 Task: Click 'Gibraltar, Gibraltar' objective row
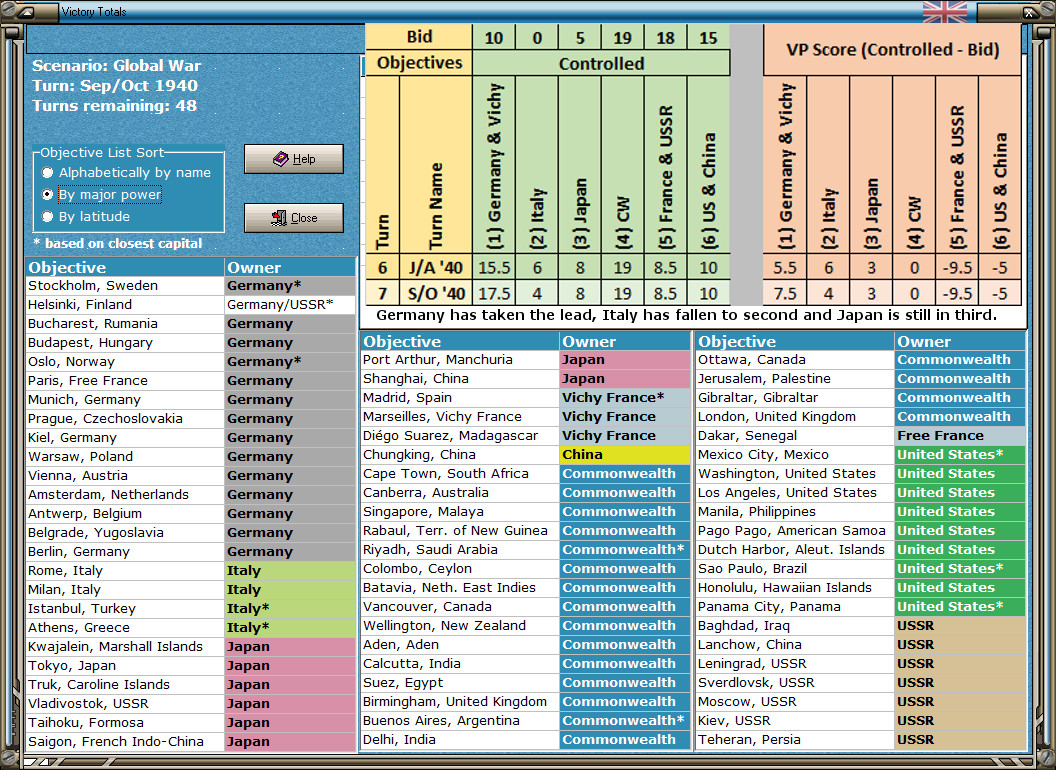pyautogui.click(x=861, y=397)
